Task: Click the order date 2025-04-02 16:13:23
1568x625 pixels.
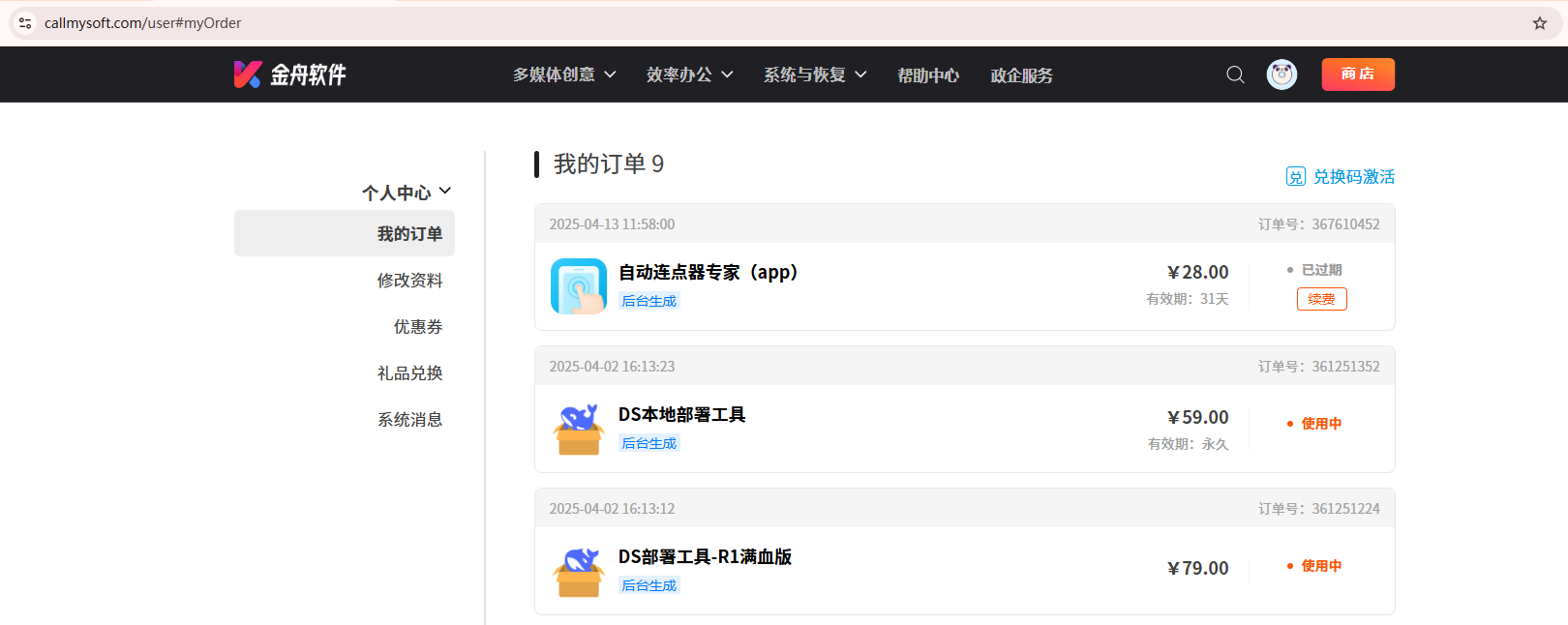Action: [x=613, y=366]
